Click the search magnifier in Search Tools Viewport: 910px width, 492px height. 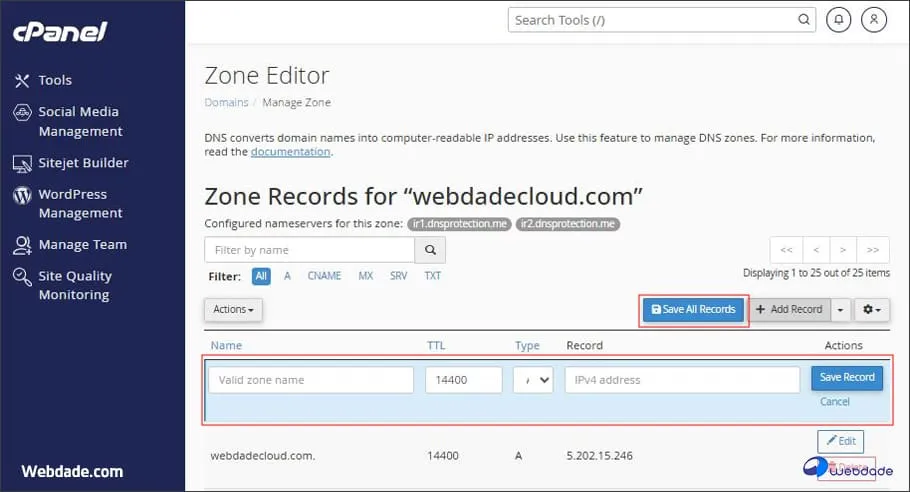[804, 20]
